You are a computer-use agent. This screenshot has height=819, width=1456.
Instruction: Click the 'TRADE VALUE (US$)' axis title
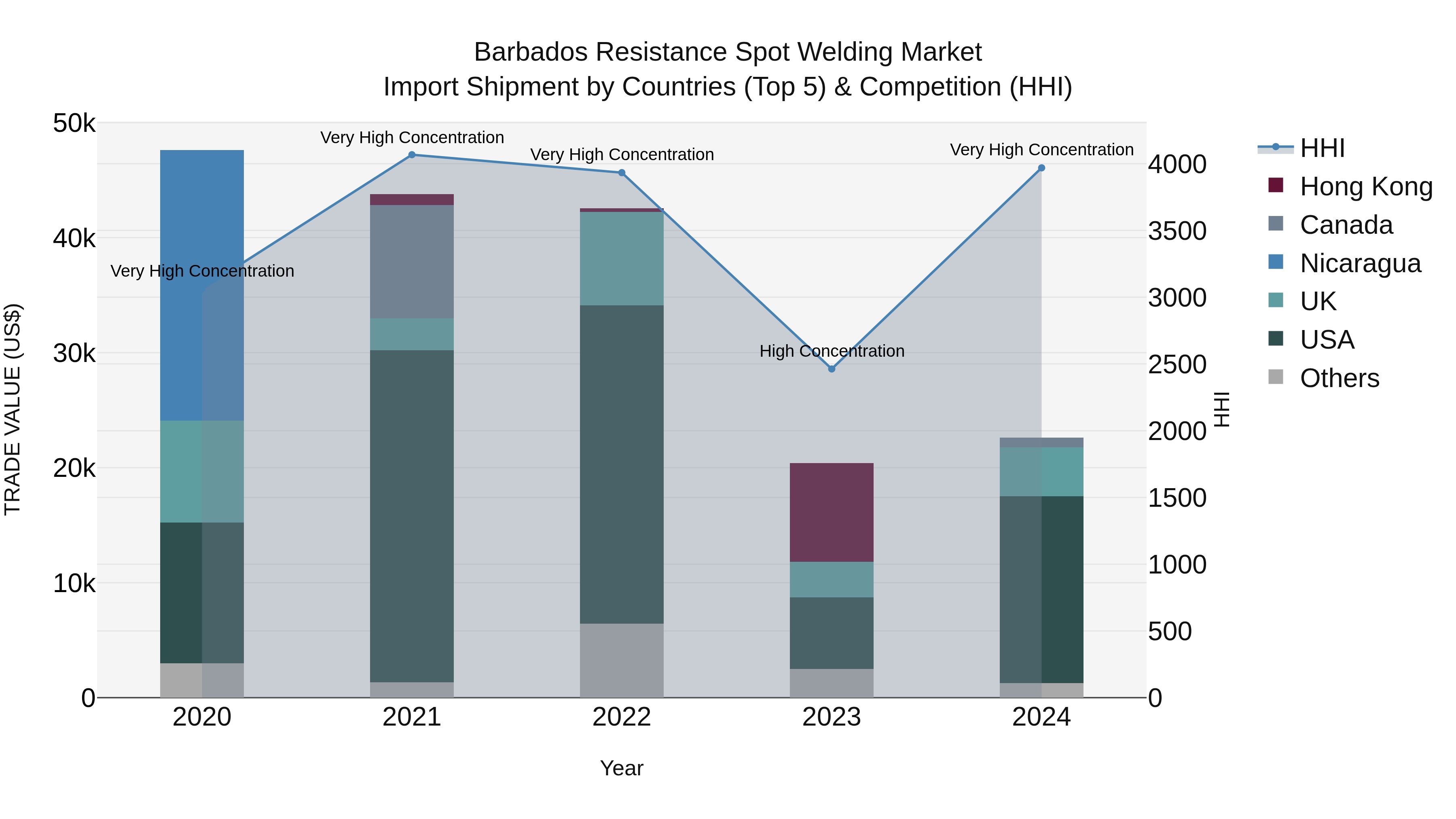[x=13, y=409]
